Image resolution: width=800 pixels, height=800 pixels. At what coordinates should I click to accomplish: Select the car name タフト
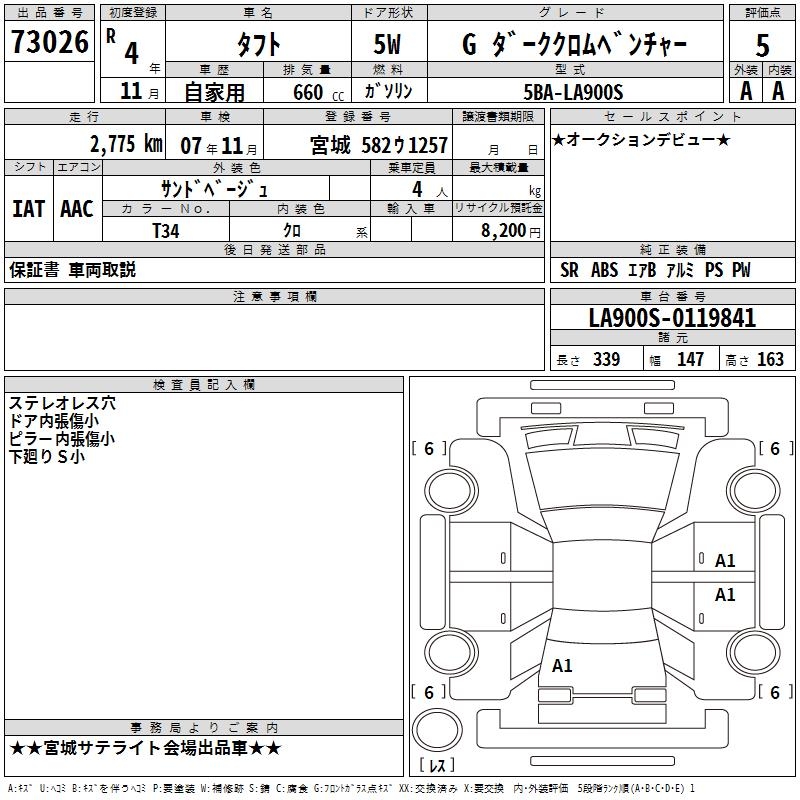259,45
